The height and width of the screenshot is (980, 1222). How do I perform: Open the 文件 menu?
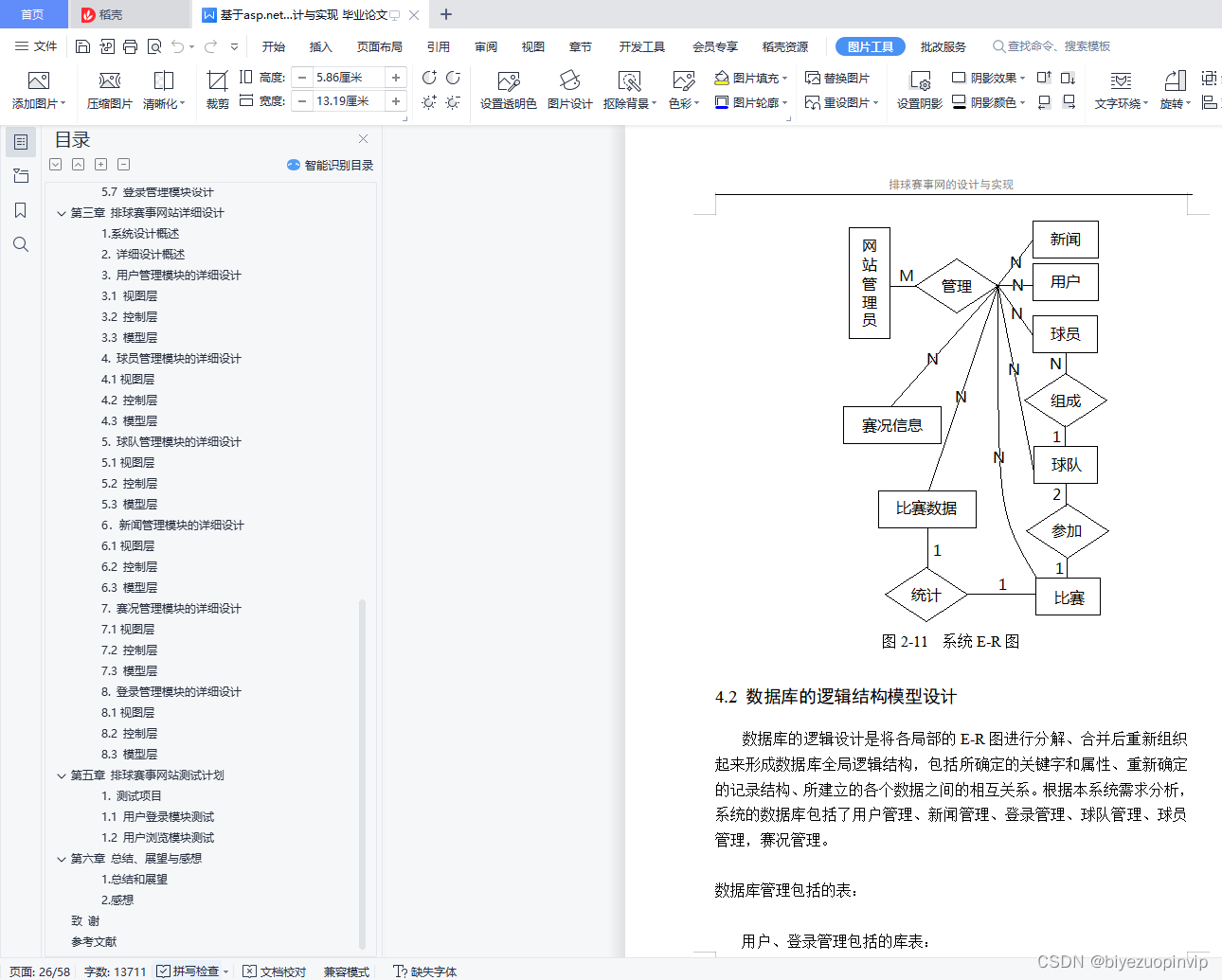[36, 46]
